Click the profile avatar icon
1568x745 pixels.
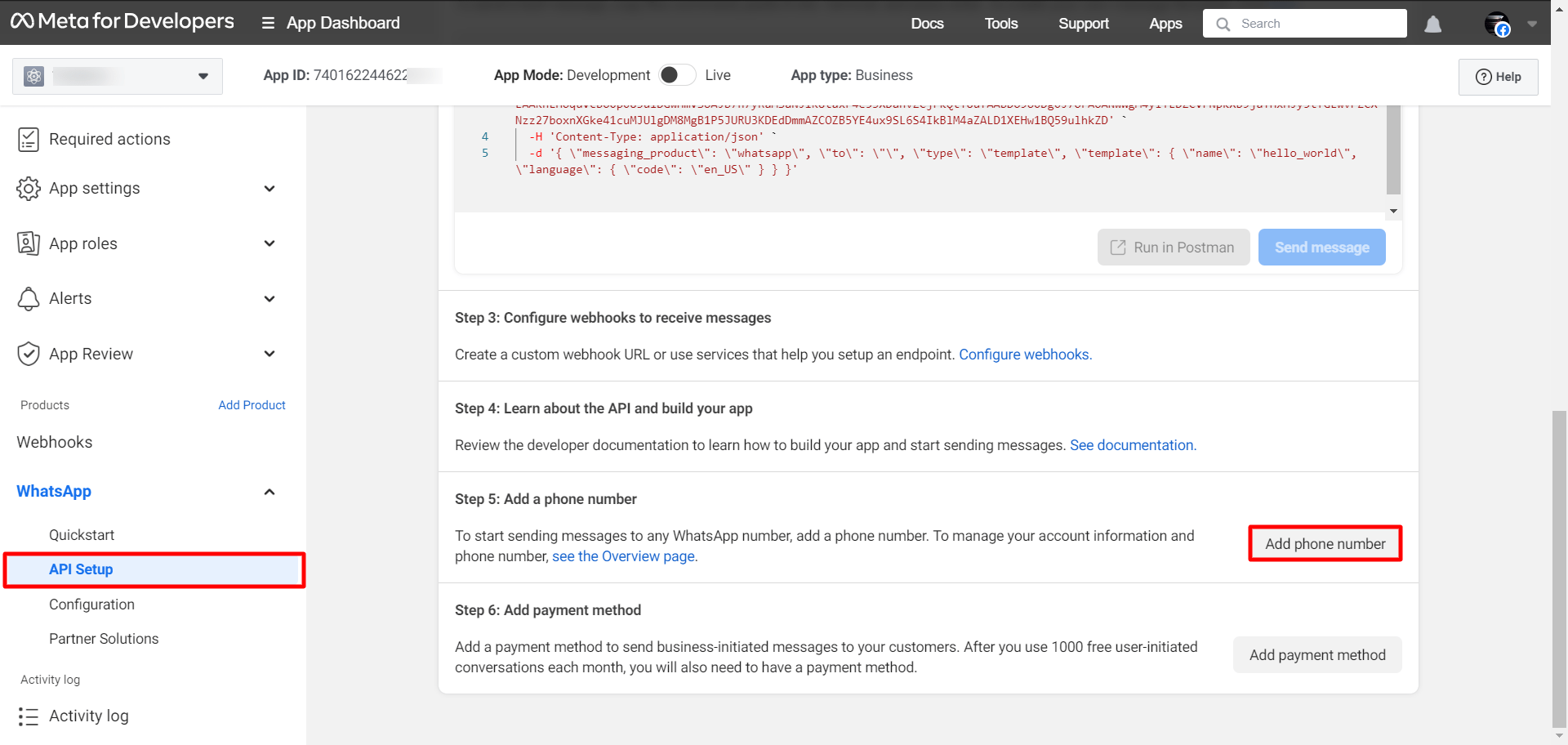(x=1497, y=24)
